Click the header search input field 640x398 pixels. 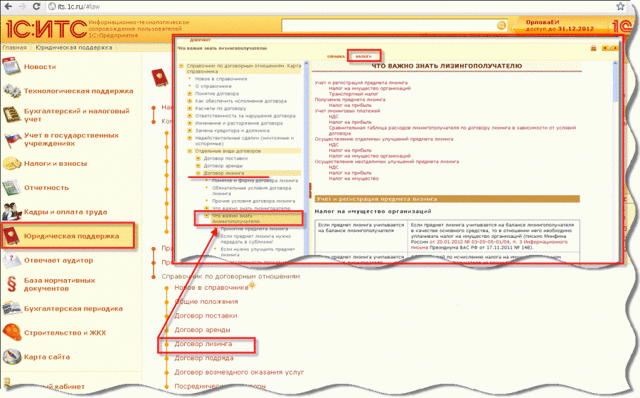point(389,26)
